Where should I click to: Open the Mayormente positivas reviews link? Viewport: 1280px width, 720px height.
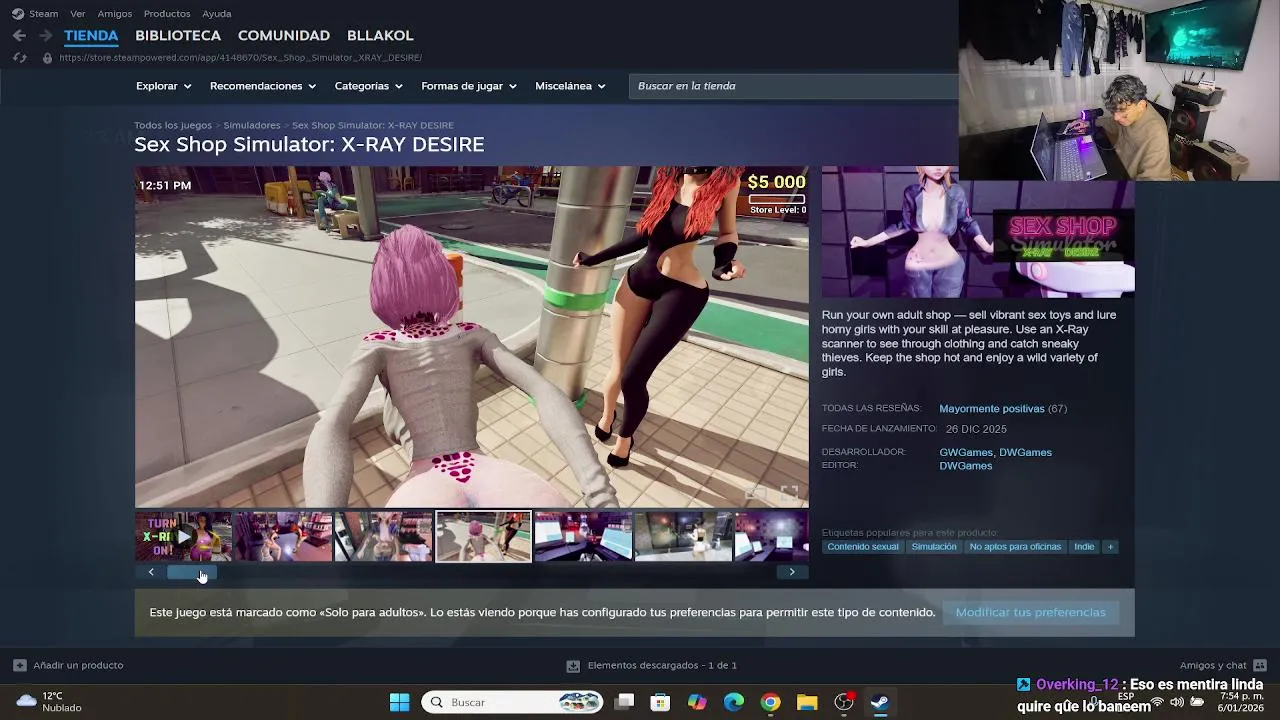(991, 409)
